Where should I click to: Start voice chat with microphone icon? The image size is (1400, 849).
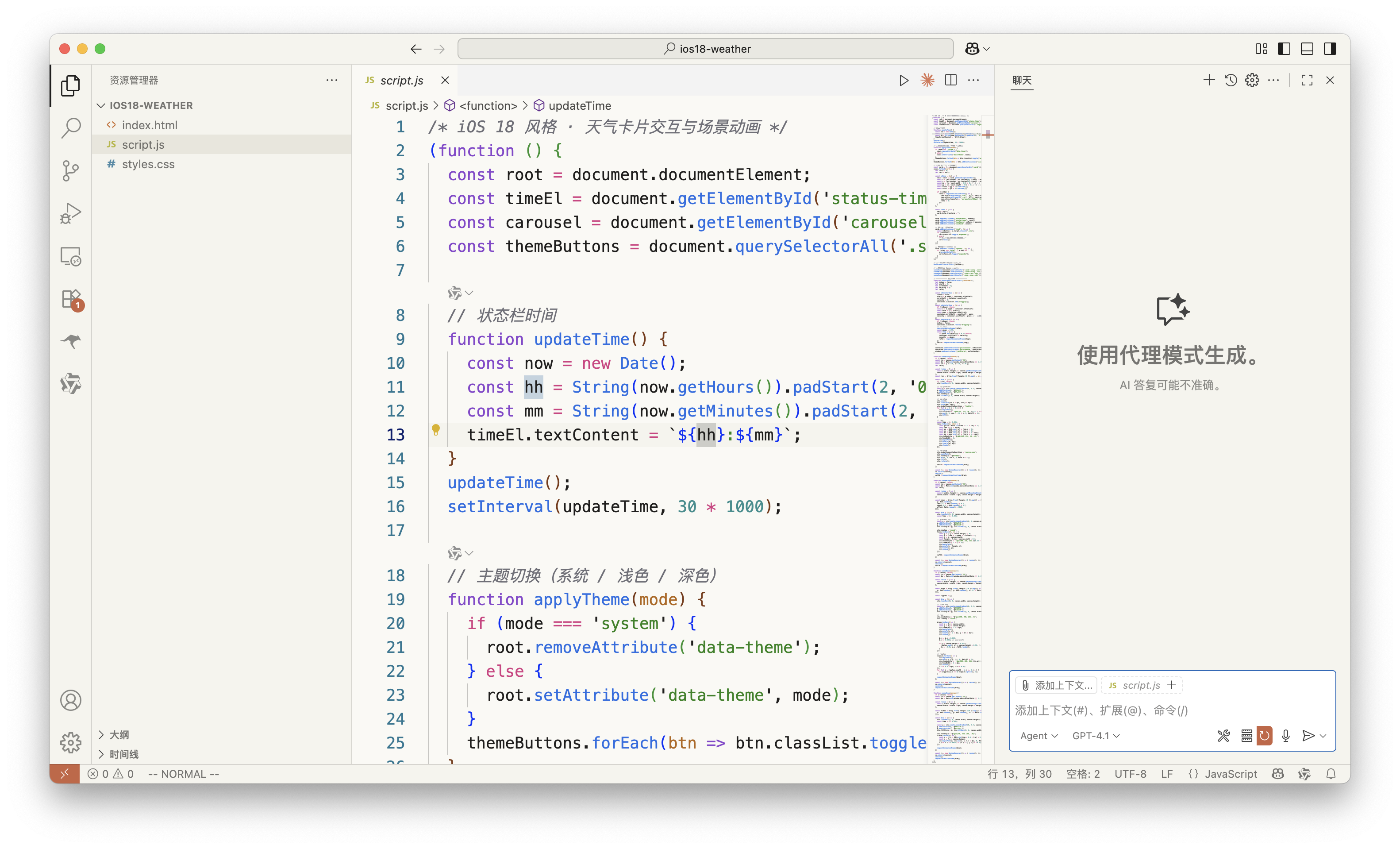click(1286, 736)
